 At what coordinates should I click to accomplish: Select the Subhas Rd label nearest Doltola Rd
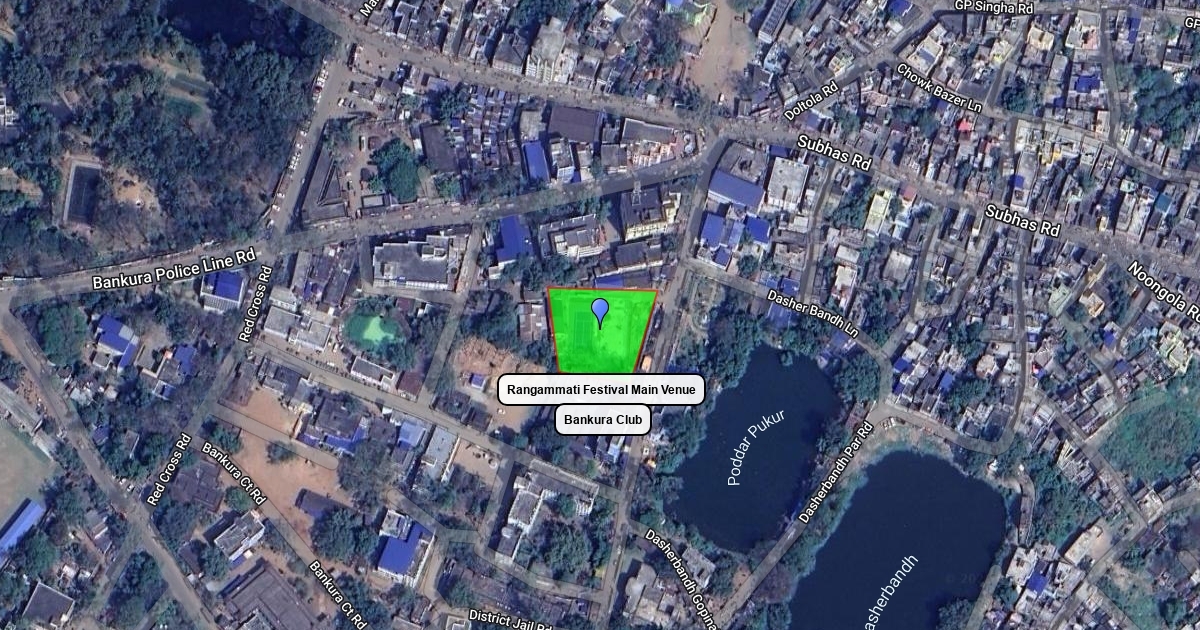pos(834,156)
